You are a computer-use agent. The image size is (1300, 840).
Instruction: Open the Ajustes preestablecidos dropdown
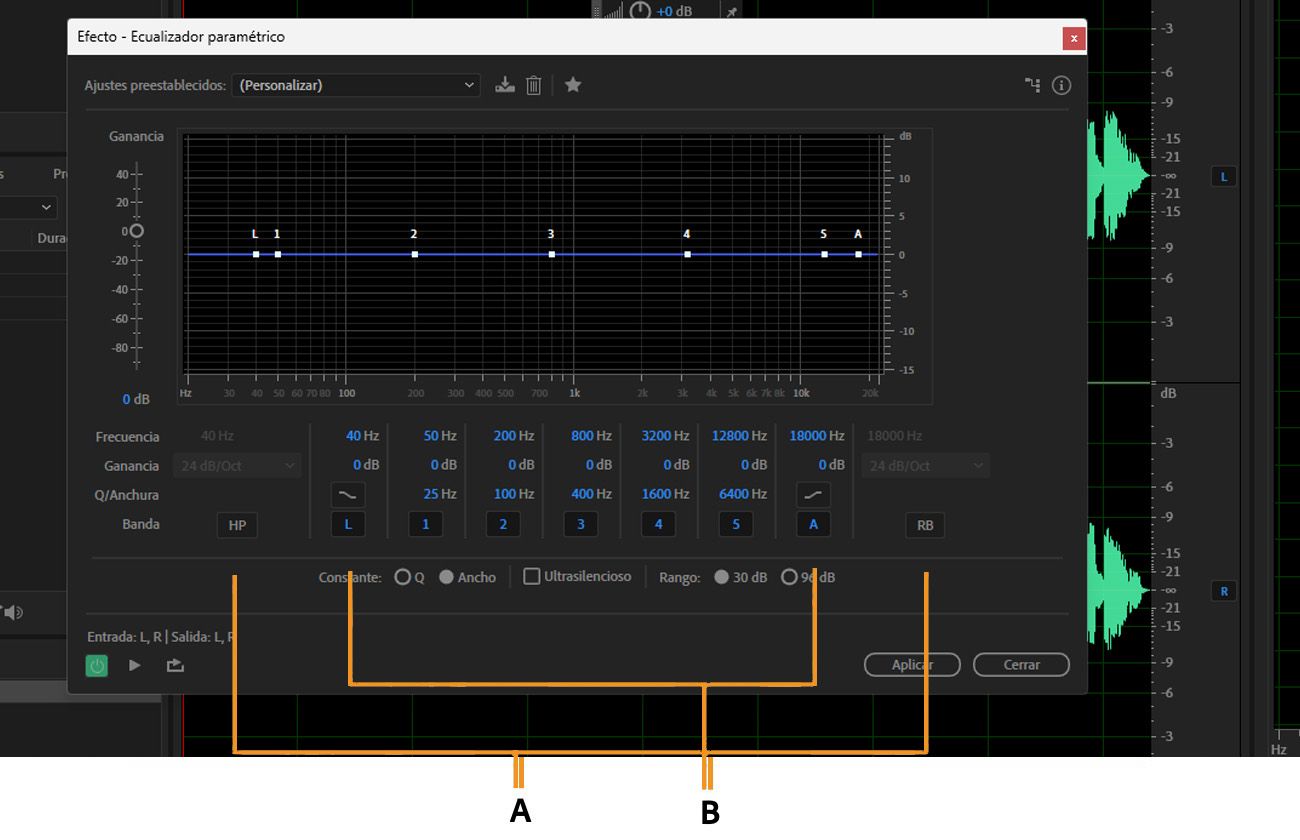tap(356, 85)
